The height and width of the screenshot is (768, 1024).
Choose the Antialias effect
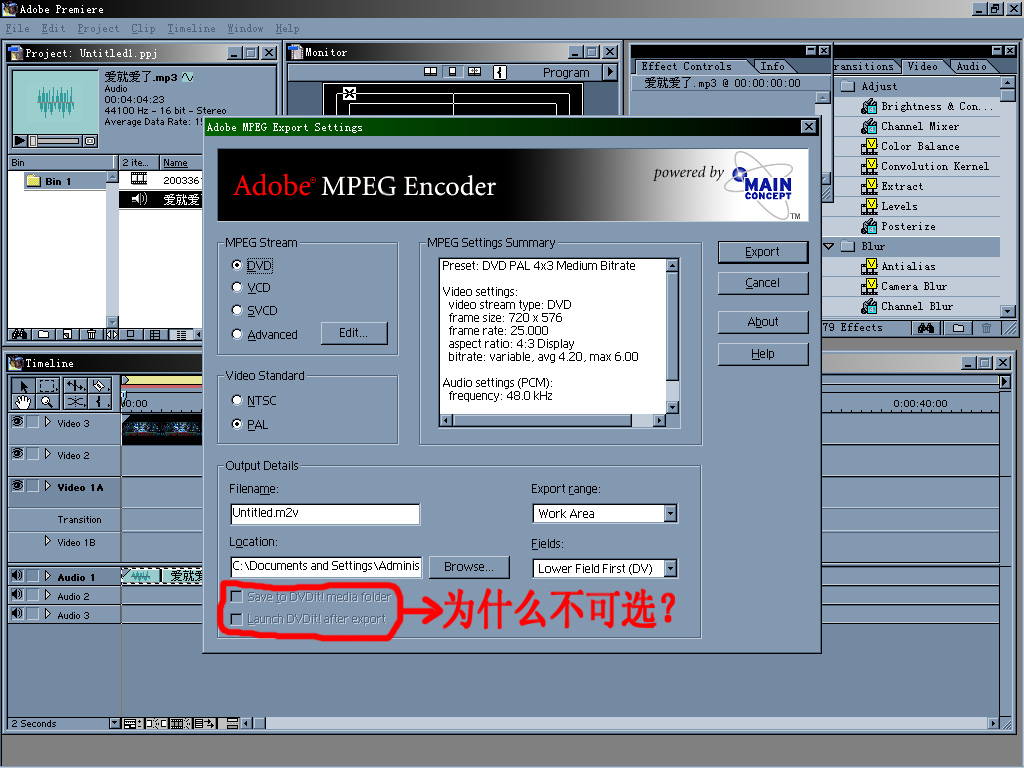click(x=908, y=266)
